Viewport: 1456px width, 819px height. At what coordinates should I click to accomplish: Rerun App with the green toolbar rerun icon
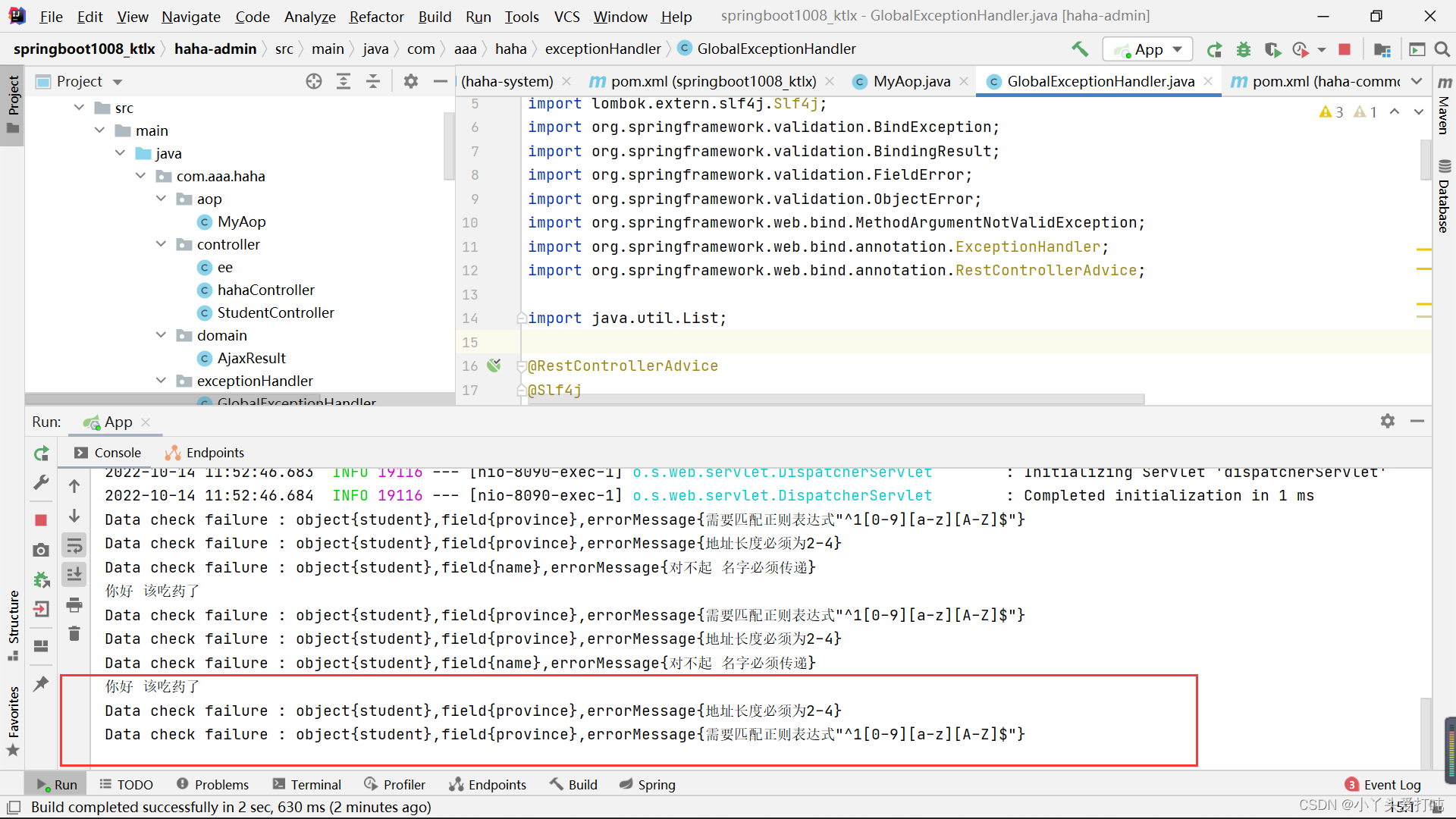(x=1214, y=49)
